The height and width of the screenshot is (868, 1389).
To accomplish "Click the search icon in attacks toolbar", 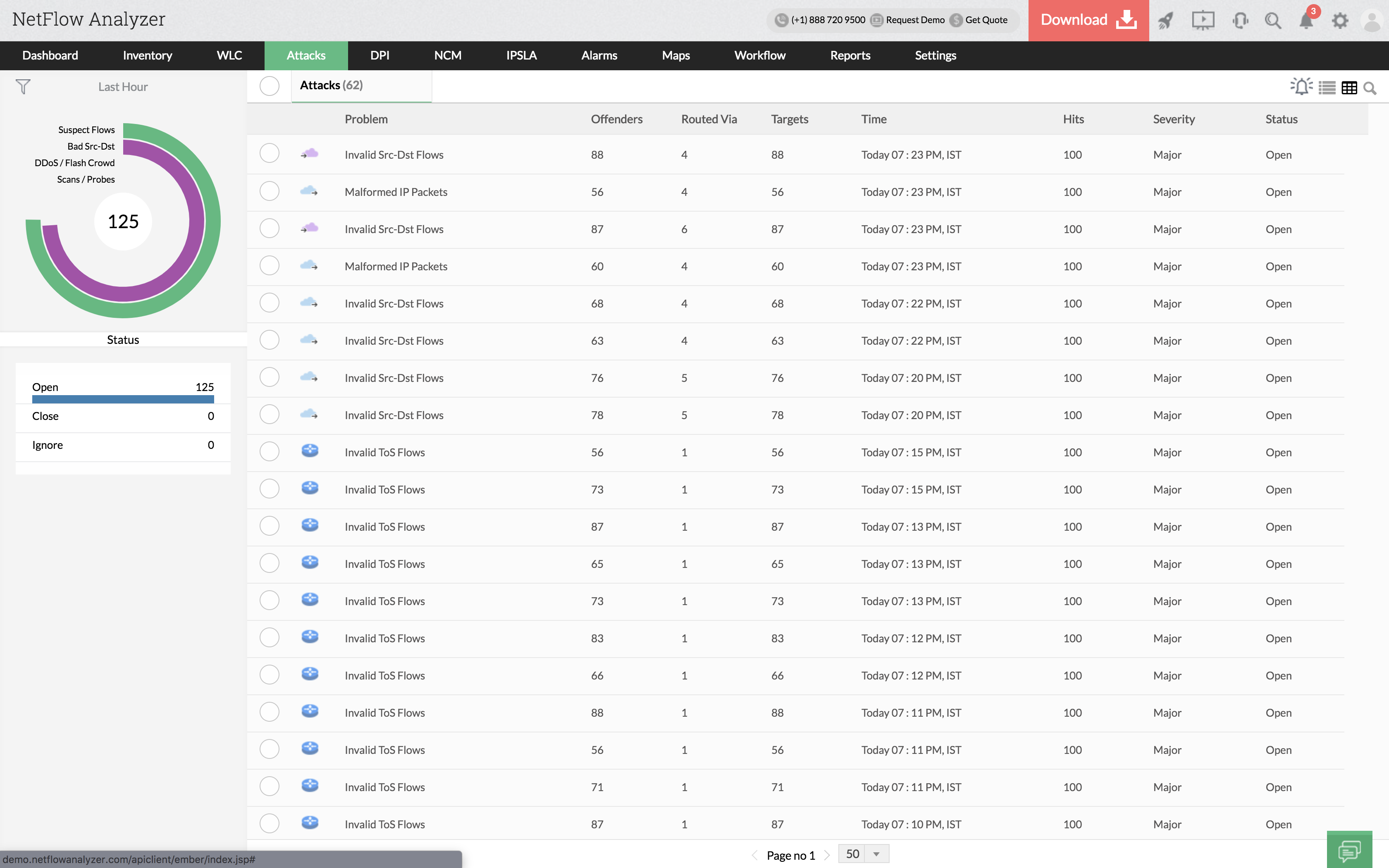I will click(1370, 88).
